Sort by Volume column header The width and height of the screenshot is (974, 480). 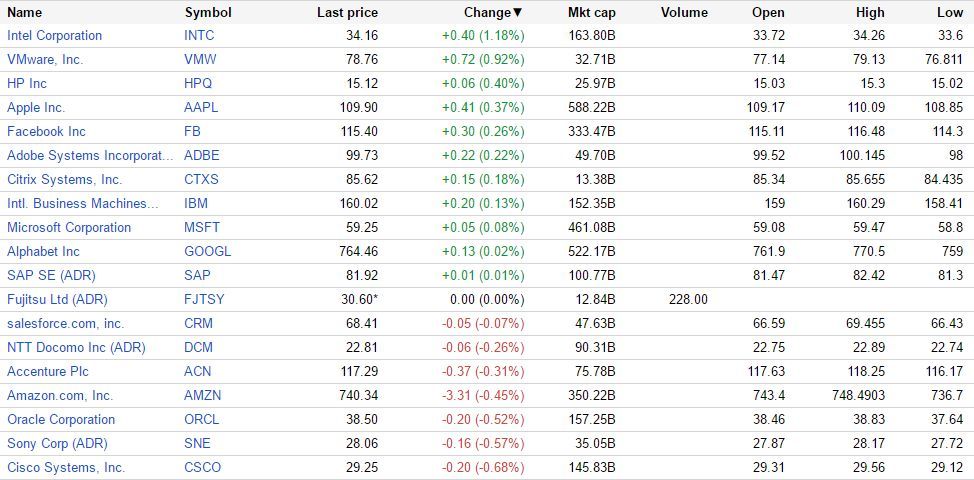point(684,13)
